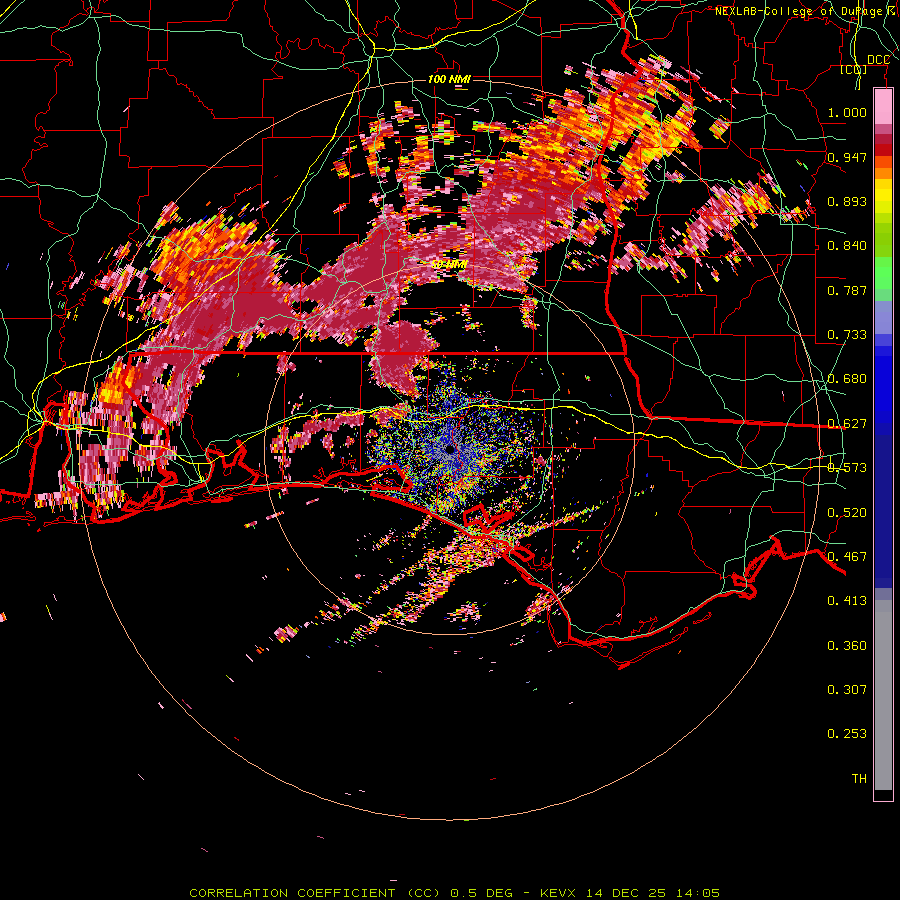Select the 0.520 scale label

pos(847,513)
